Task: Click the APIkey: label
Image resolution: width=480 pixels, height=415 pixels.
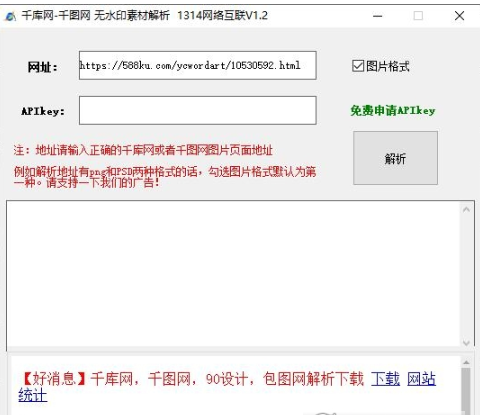Action: tap(43, 111)
